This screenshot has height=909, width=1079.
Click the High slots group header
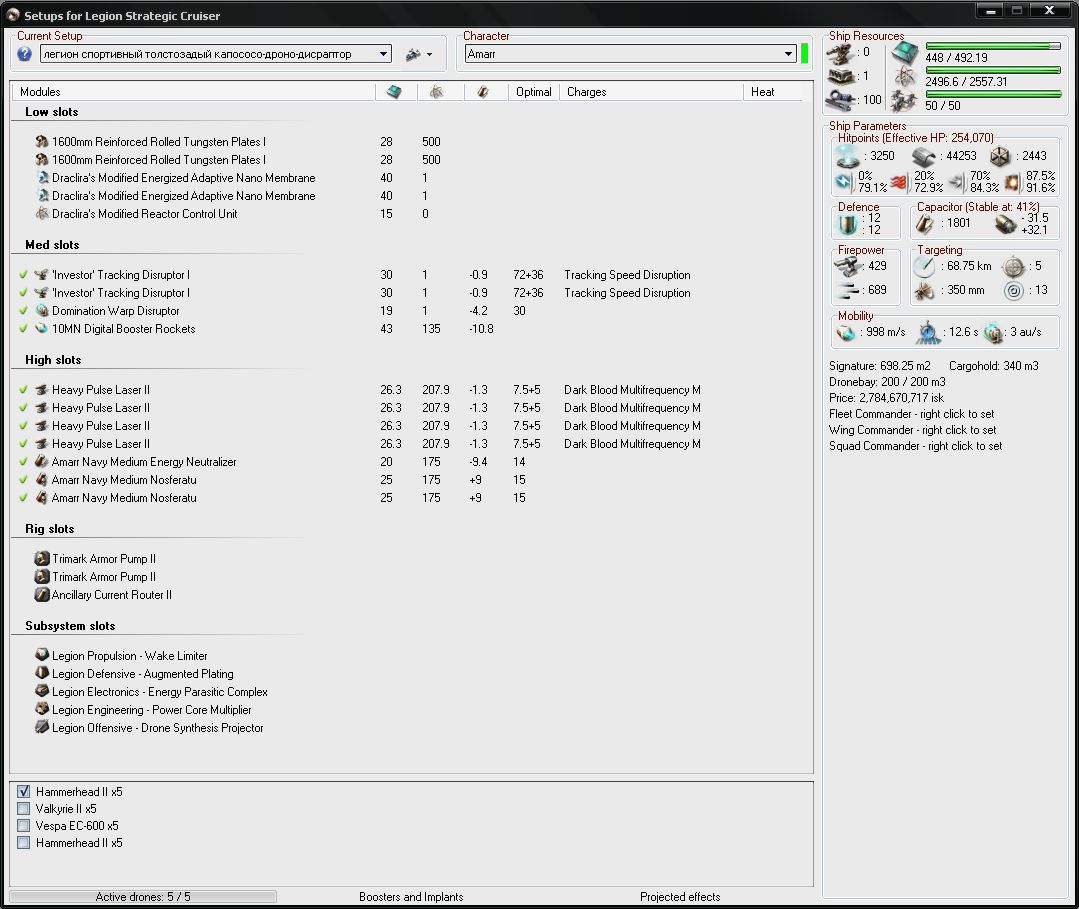tap(53, 359)
